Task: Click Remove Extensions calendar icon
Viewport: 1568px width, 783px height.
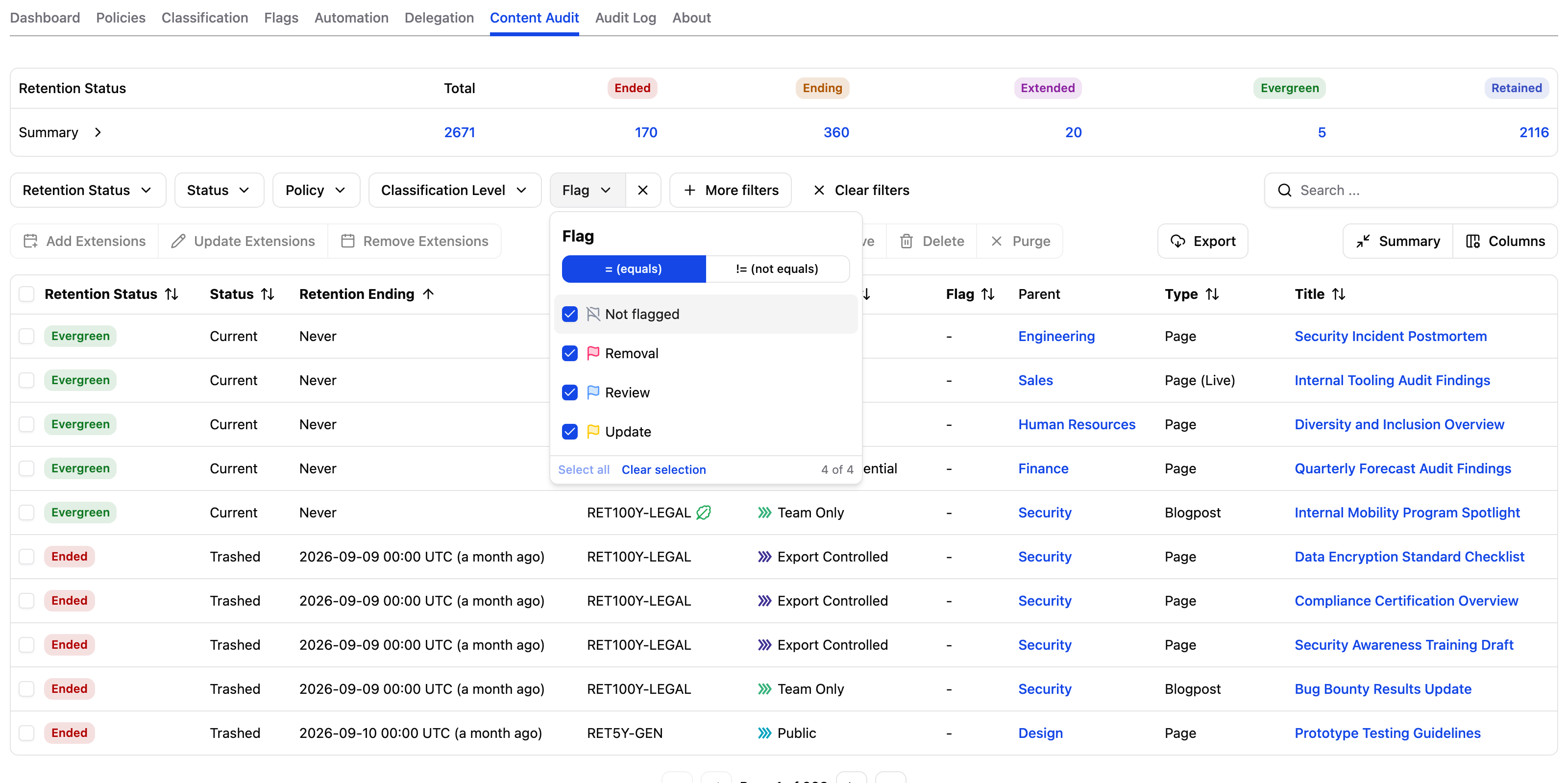Action: pyautogui.click(x=347, y=241)
